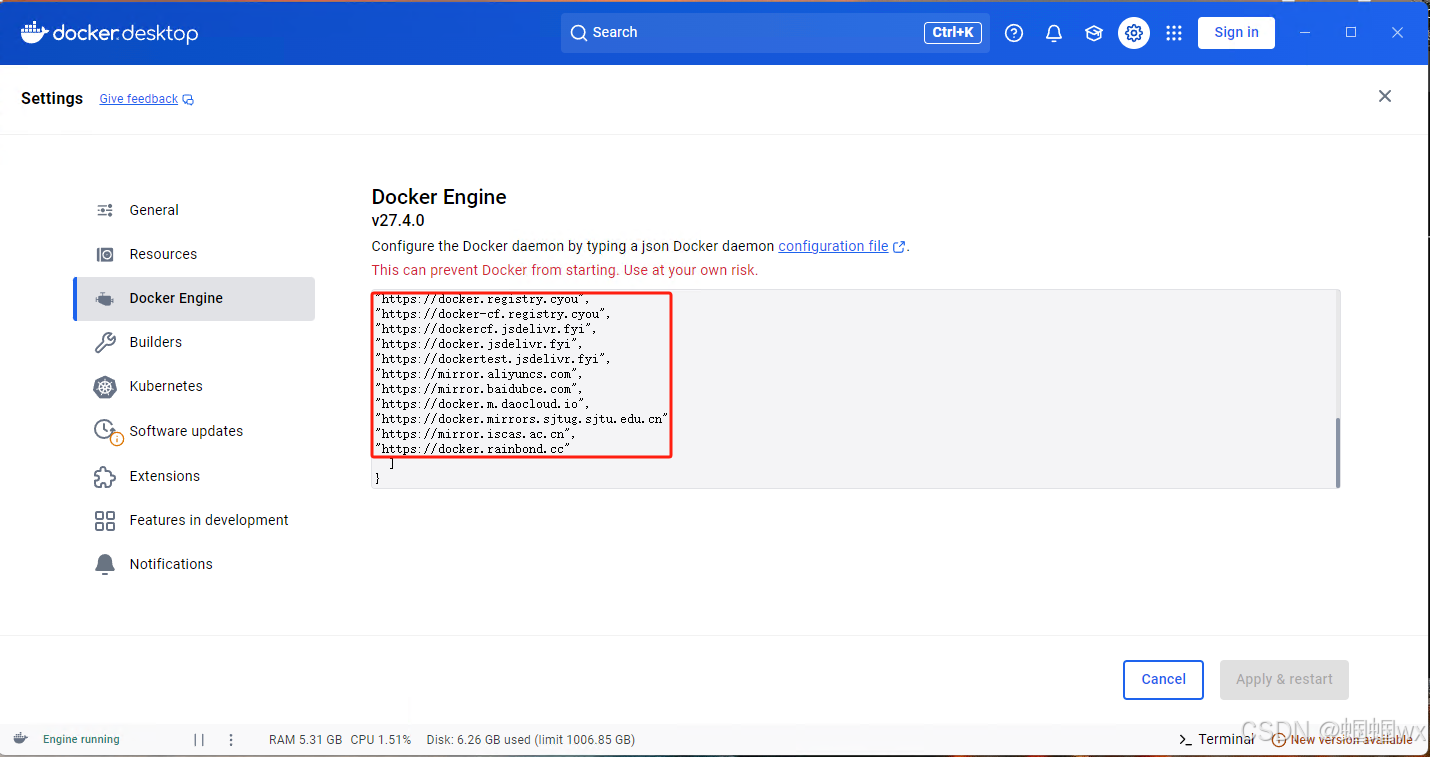Click the CPU 1.51% indicator
This screenshot has width=1430, height=757.
pyautogui.click(x=381, y=740)
